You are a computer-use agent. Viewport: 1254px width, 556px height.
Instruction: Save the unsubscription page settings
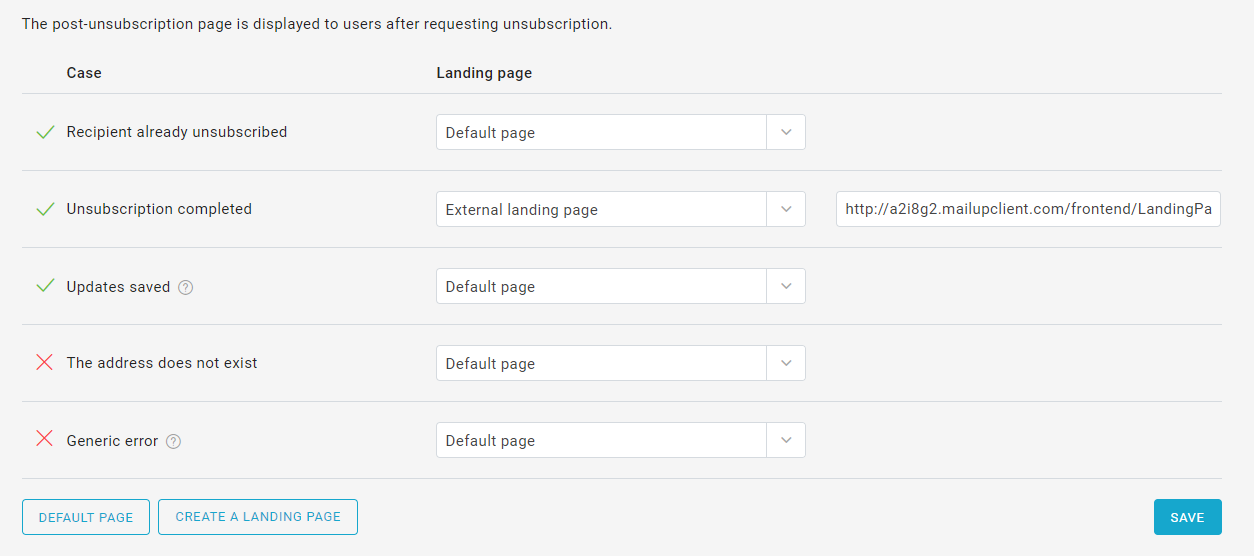point(1187,517)
